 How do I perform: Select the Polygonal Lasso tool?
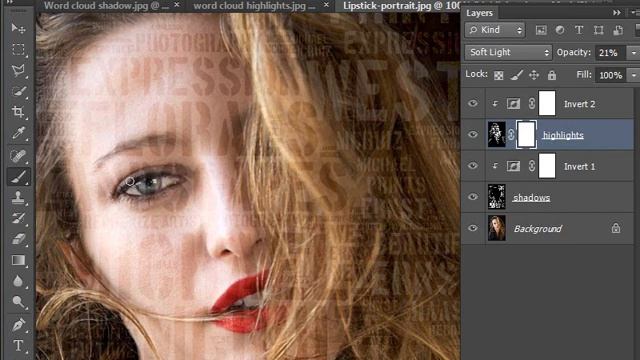[18, 70]
